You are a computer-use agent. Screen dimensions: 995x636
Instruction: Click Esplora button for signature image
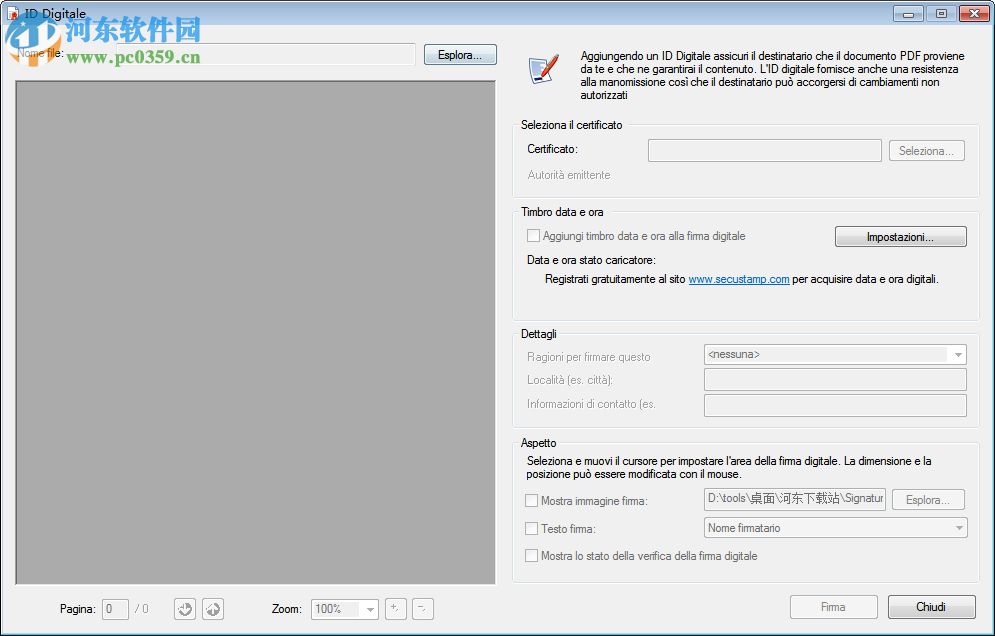pos(928,500)
